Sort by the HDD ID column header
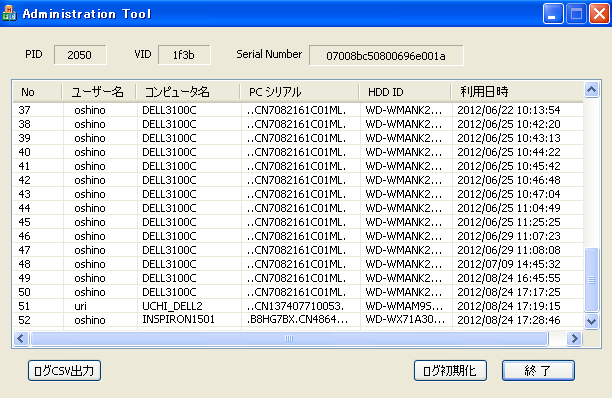The width and height of the screenshot is (613, 399). point(405,92)
